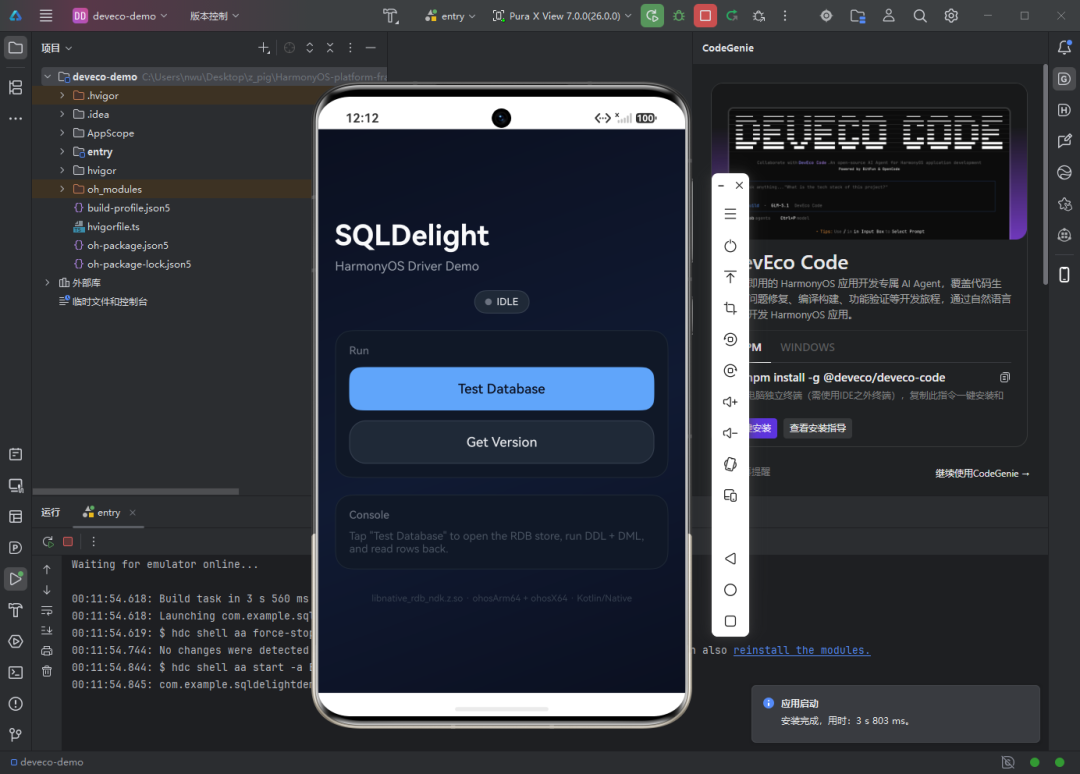Open the 版本控制 dropdown
The height and width of the screenshot is (774, 1080).
[x=214, y=16]
